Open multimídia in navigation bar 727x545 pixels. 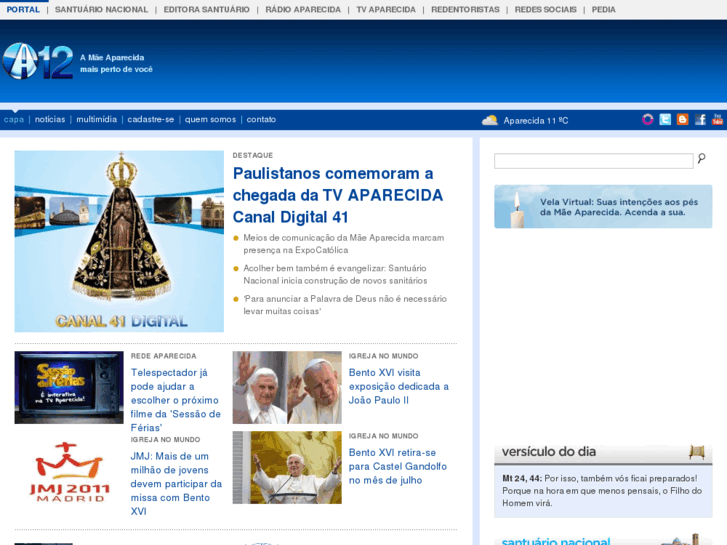pos(96,119)
